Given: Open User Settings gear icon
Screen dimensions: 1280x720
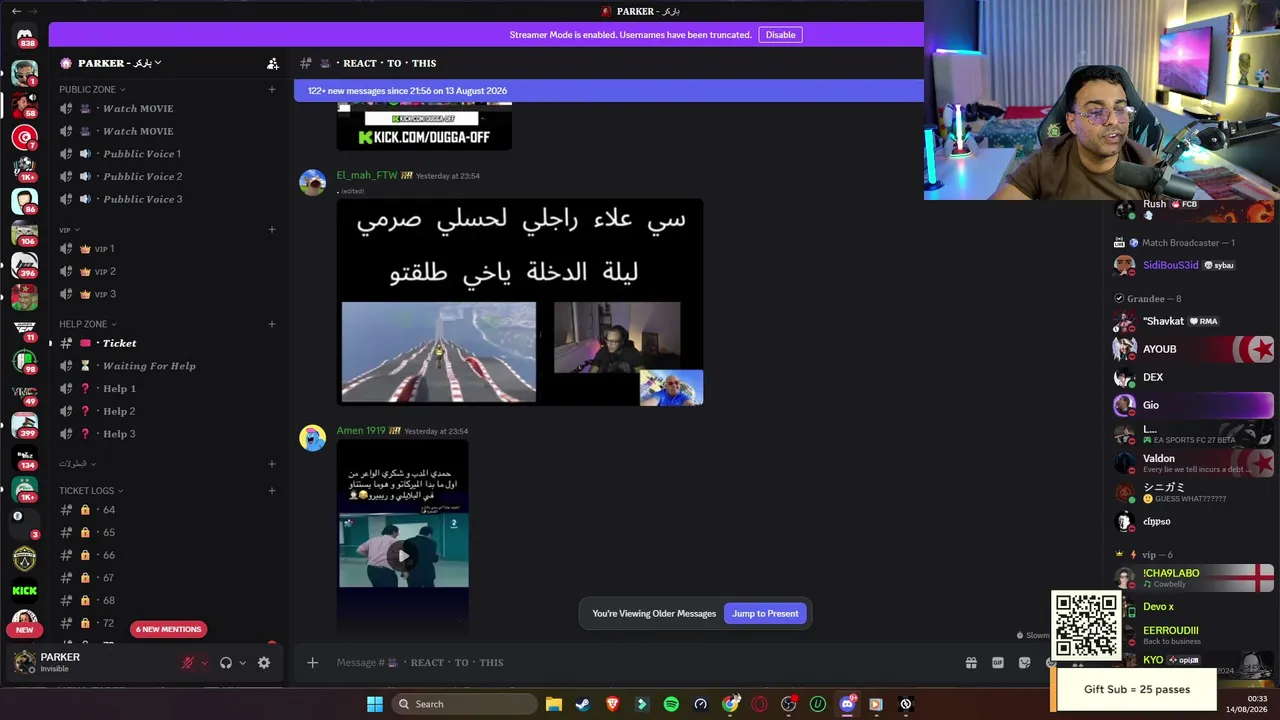Looking at the screenshot, I should pyautogui.click(x=264, y=663).
